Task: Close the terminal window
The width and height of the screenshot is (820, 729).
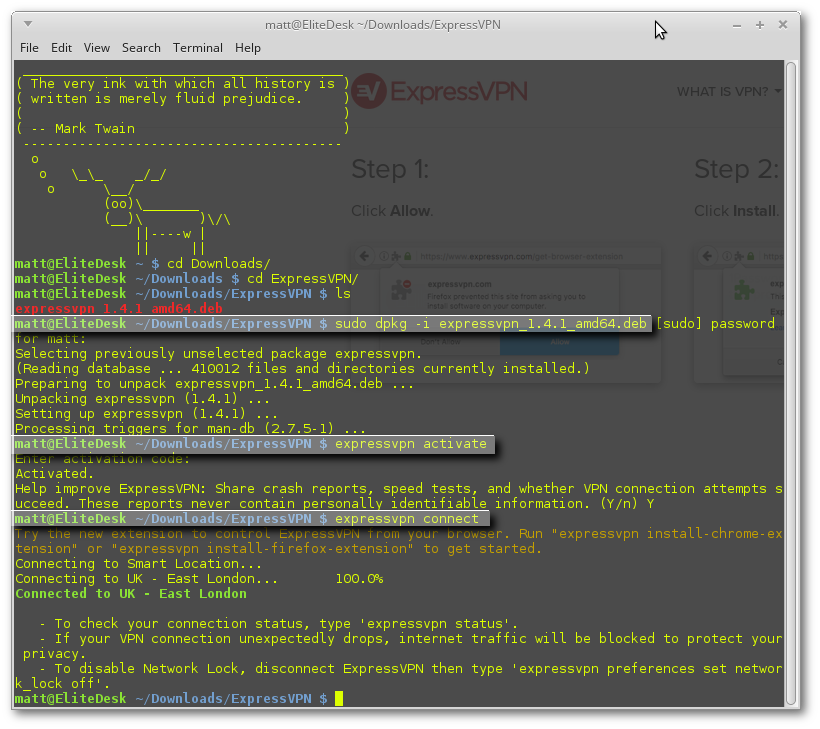Action: (x=783, y=24)
